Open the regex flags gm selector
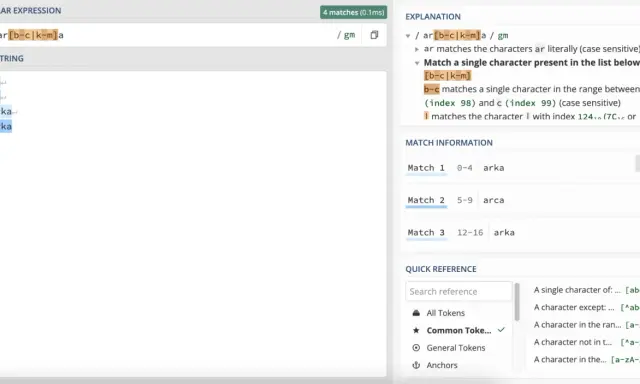Screen dimensions: 640x384 346,35
